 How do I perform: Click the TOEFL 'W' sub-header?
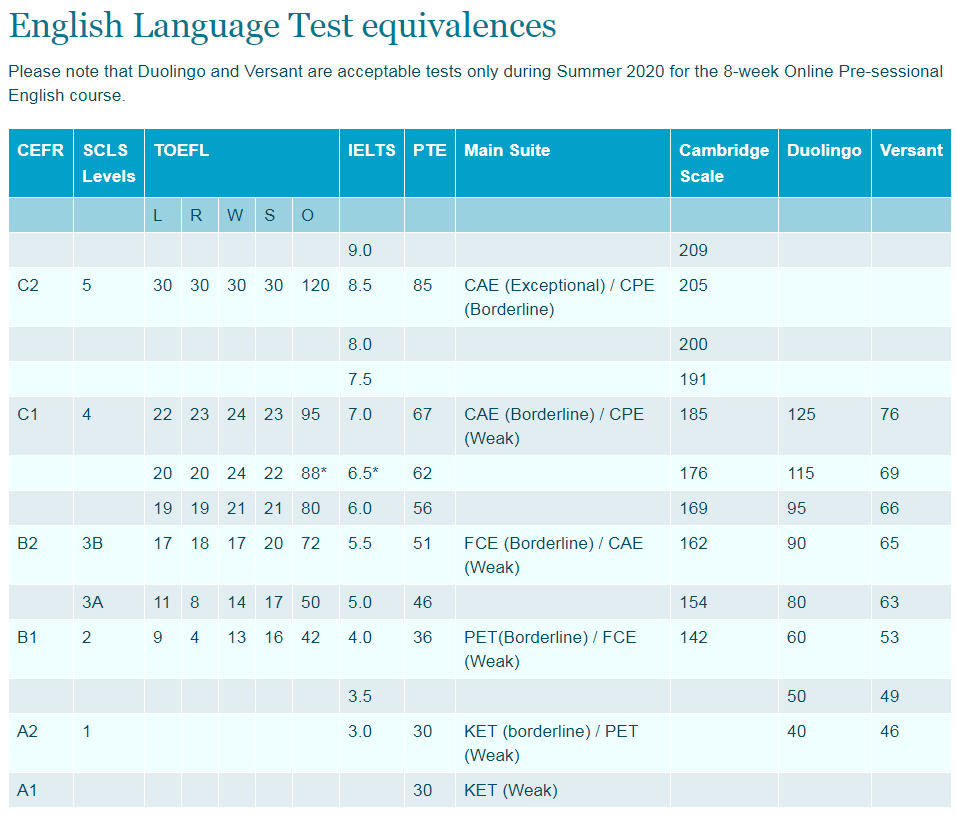pyautogui.click(x=237, y=215)
